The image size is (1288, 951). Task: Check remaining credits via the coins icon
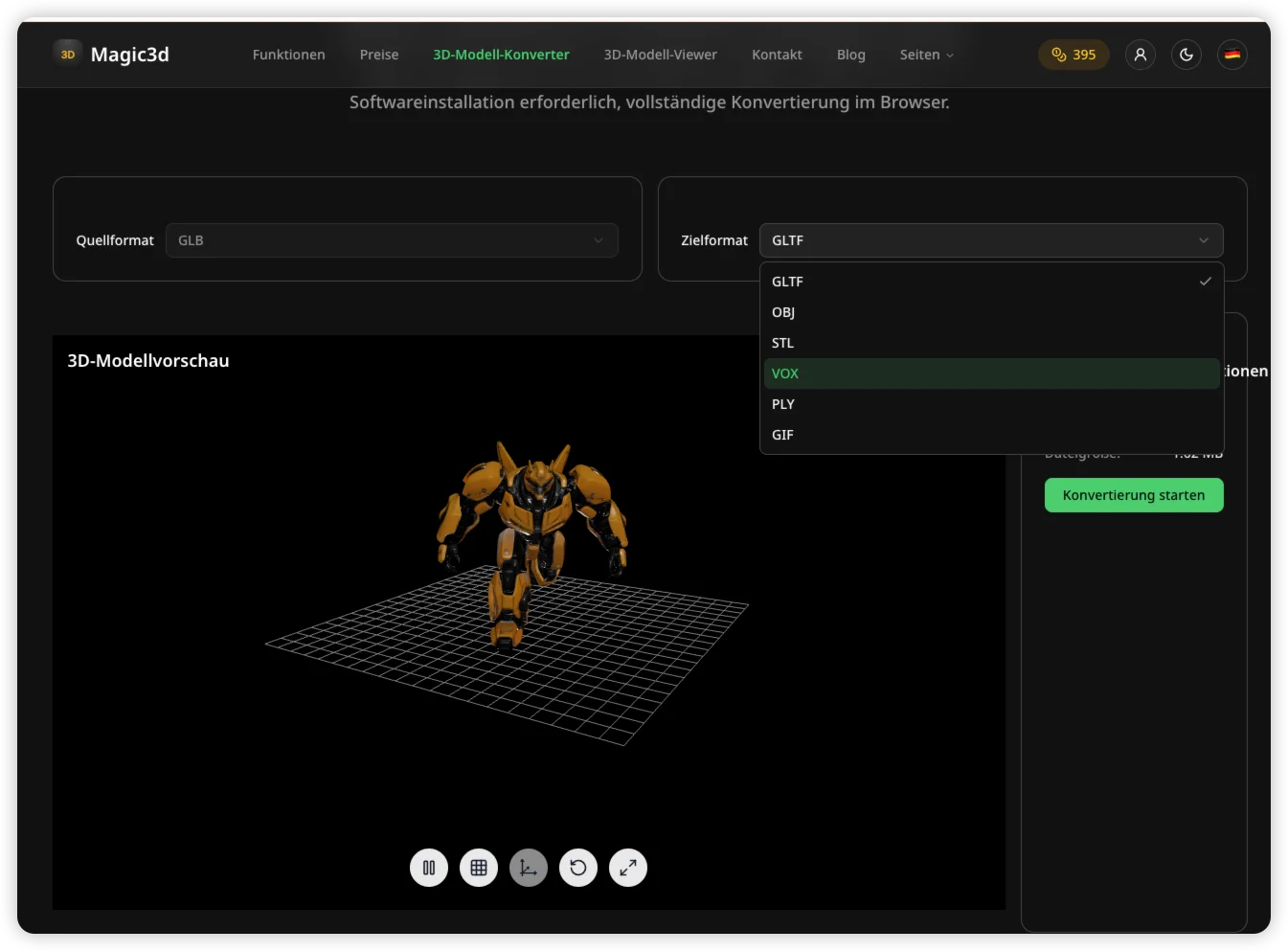1073,55
